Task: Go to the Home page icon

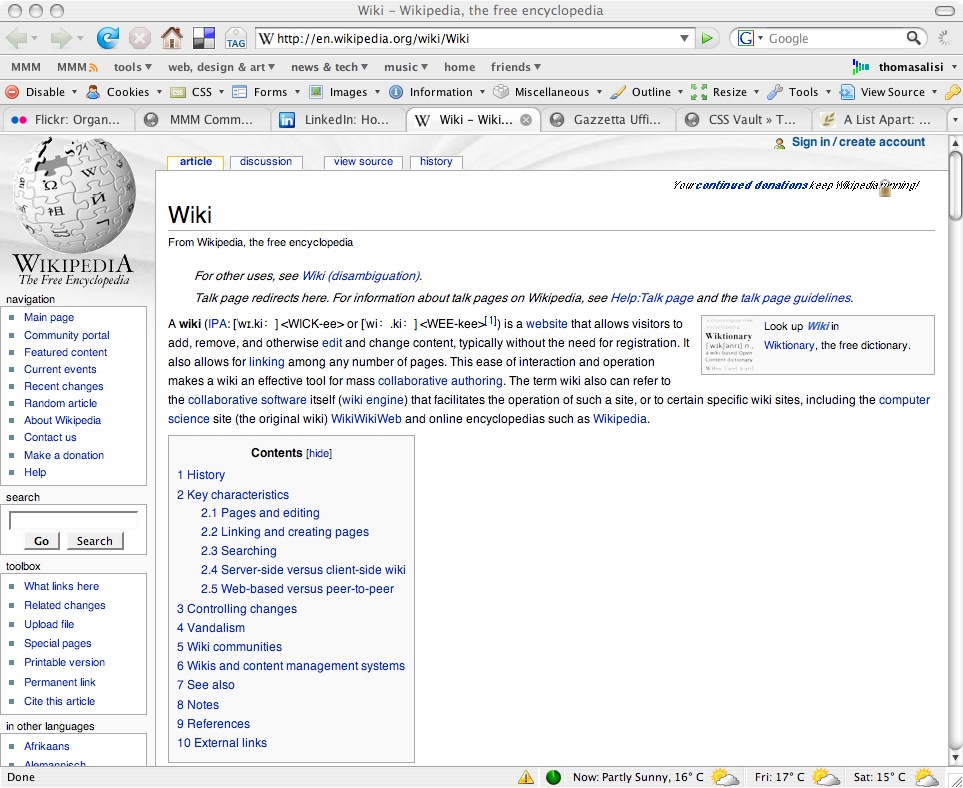Action: pyautogui.click(x=172, y=38)
